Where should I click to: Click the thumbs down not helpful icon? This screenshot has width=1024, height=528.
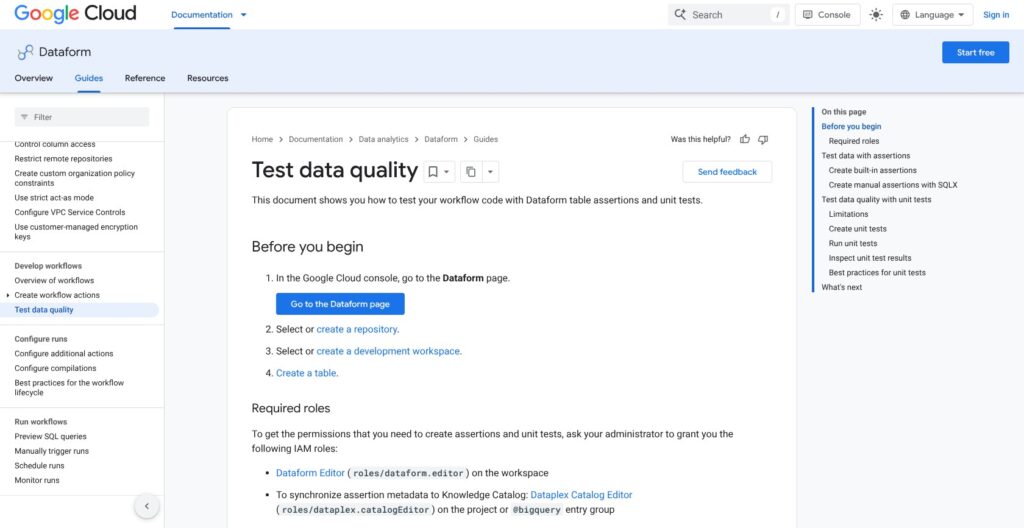click(x=763, y=139)
